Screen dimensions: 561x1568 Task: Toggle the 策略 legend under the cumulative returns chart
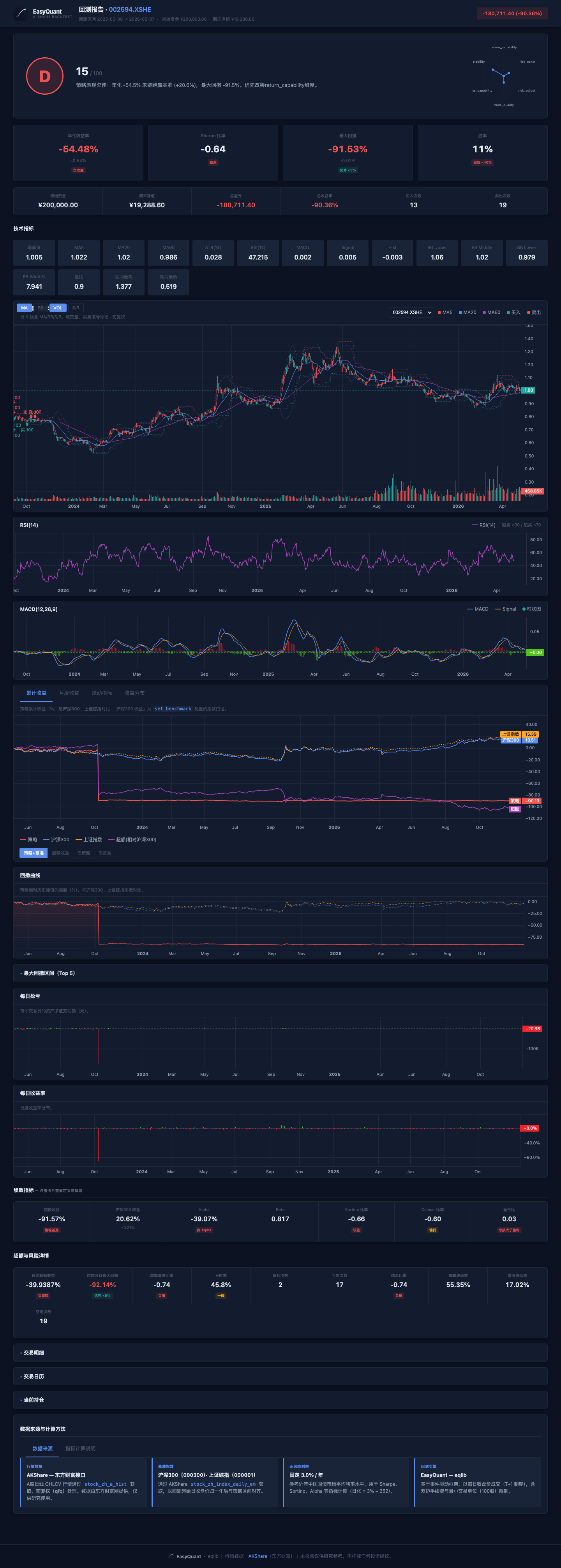click(28, 839)
